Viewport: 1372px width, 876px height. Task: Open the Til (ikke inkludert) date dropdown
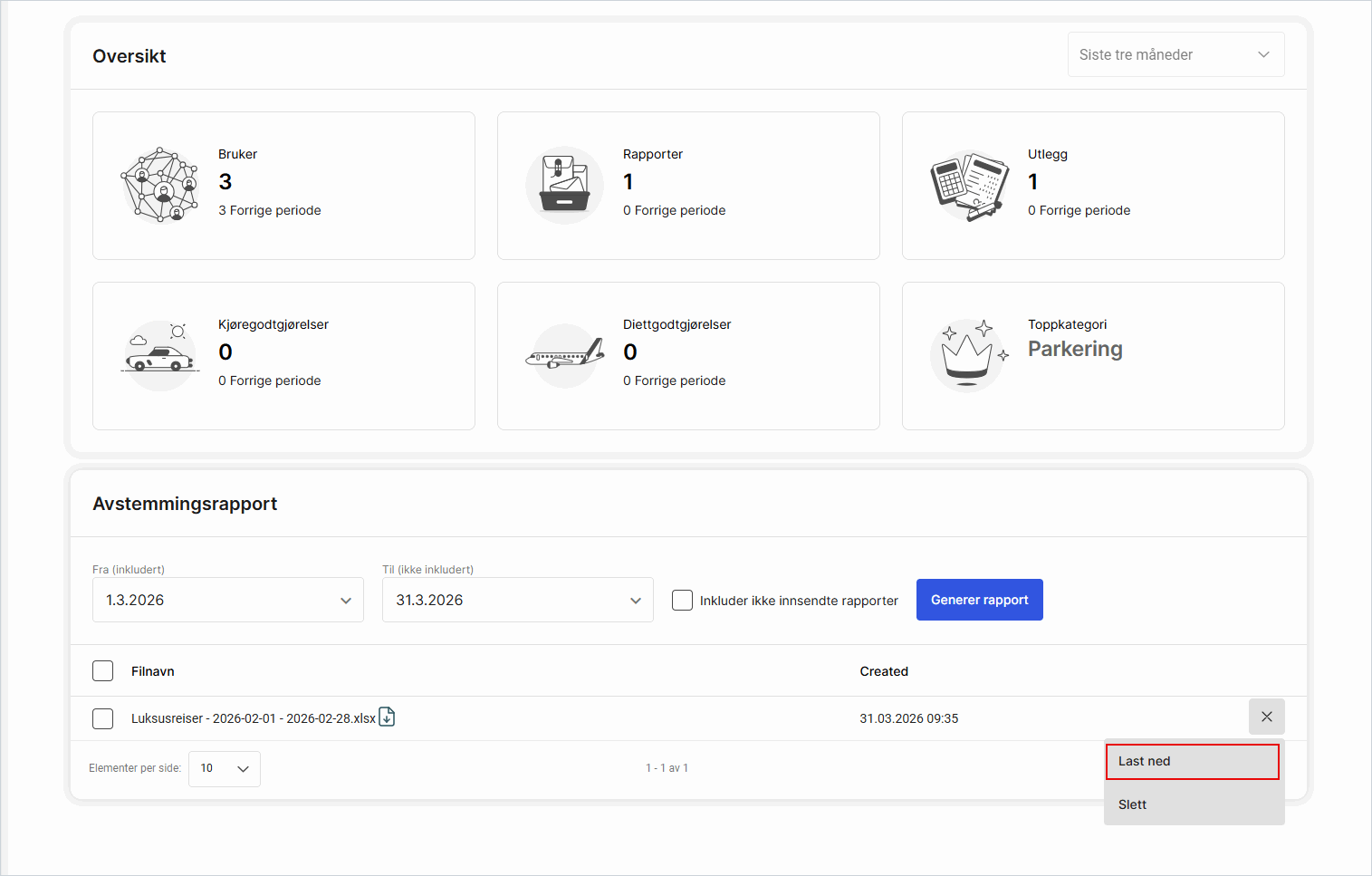coord(518,600)
